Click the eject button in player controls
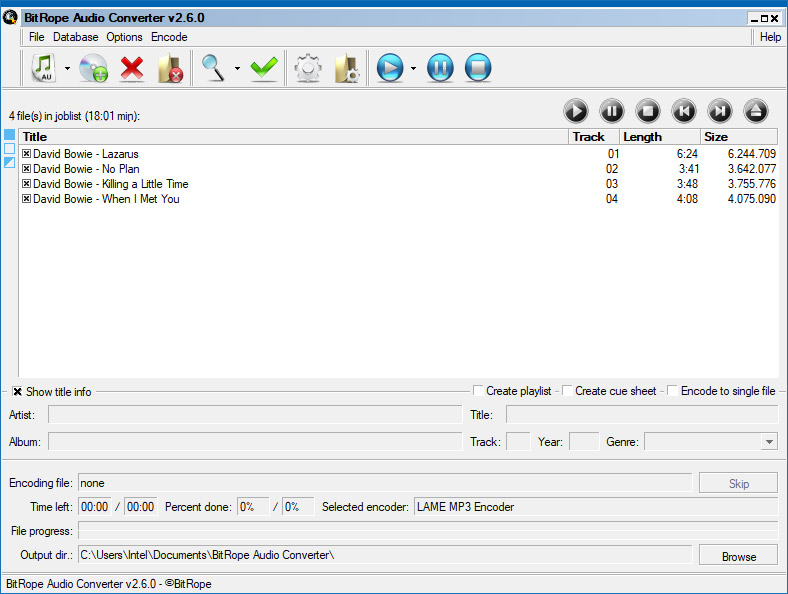This screenshot has height=594, width=788. click(756, 111)
